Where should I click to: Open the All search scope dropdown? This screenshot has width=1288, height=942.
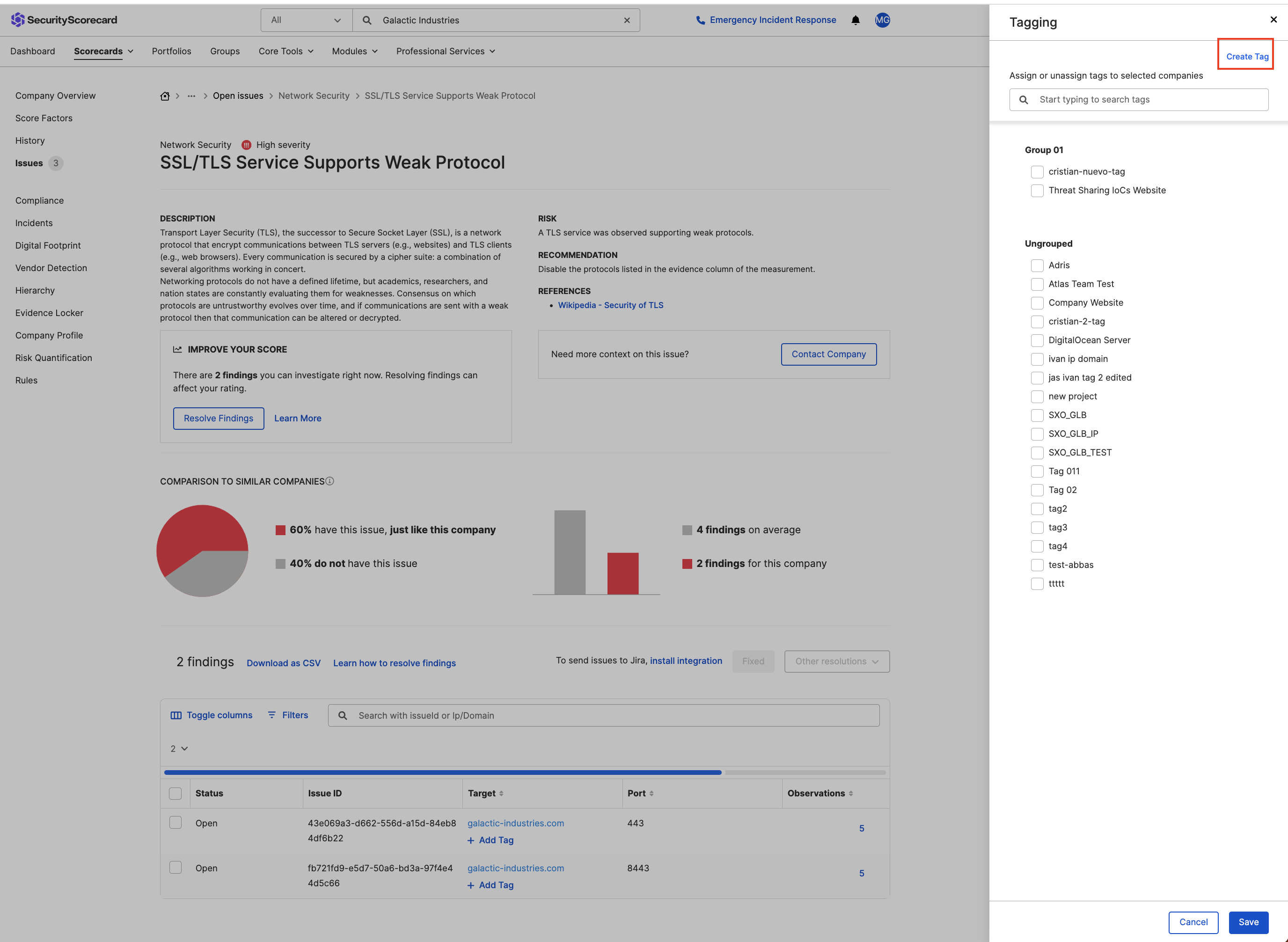point(307,21)
